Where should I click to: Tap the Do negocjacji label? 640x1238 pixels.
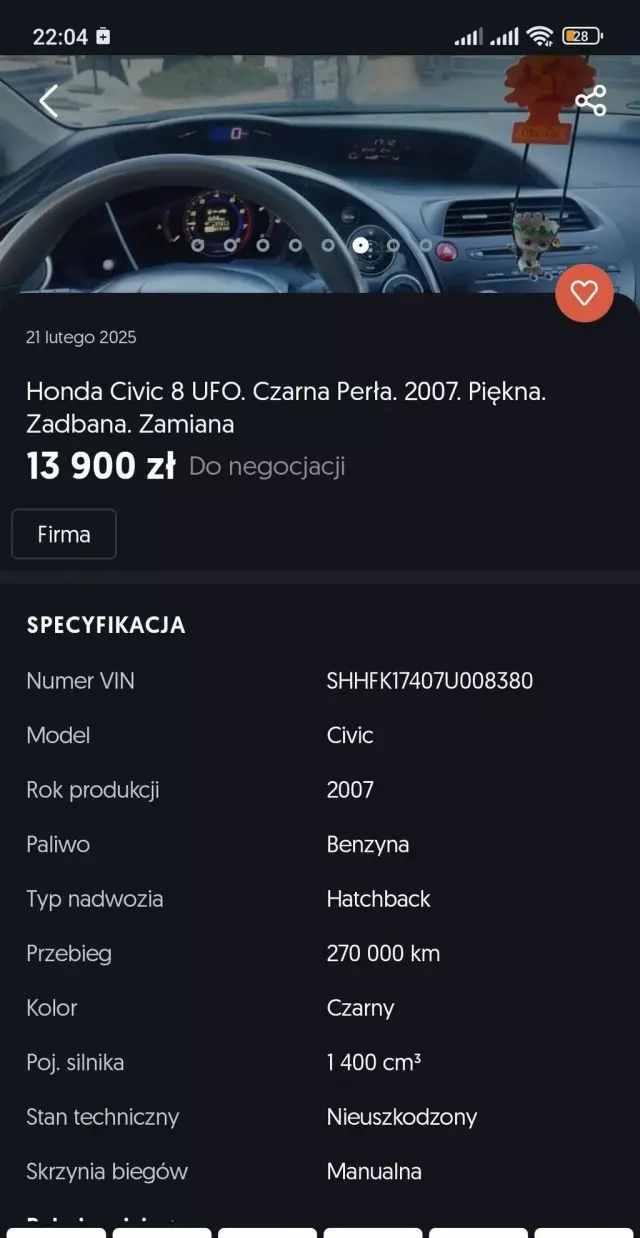pos(267,466)
